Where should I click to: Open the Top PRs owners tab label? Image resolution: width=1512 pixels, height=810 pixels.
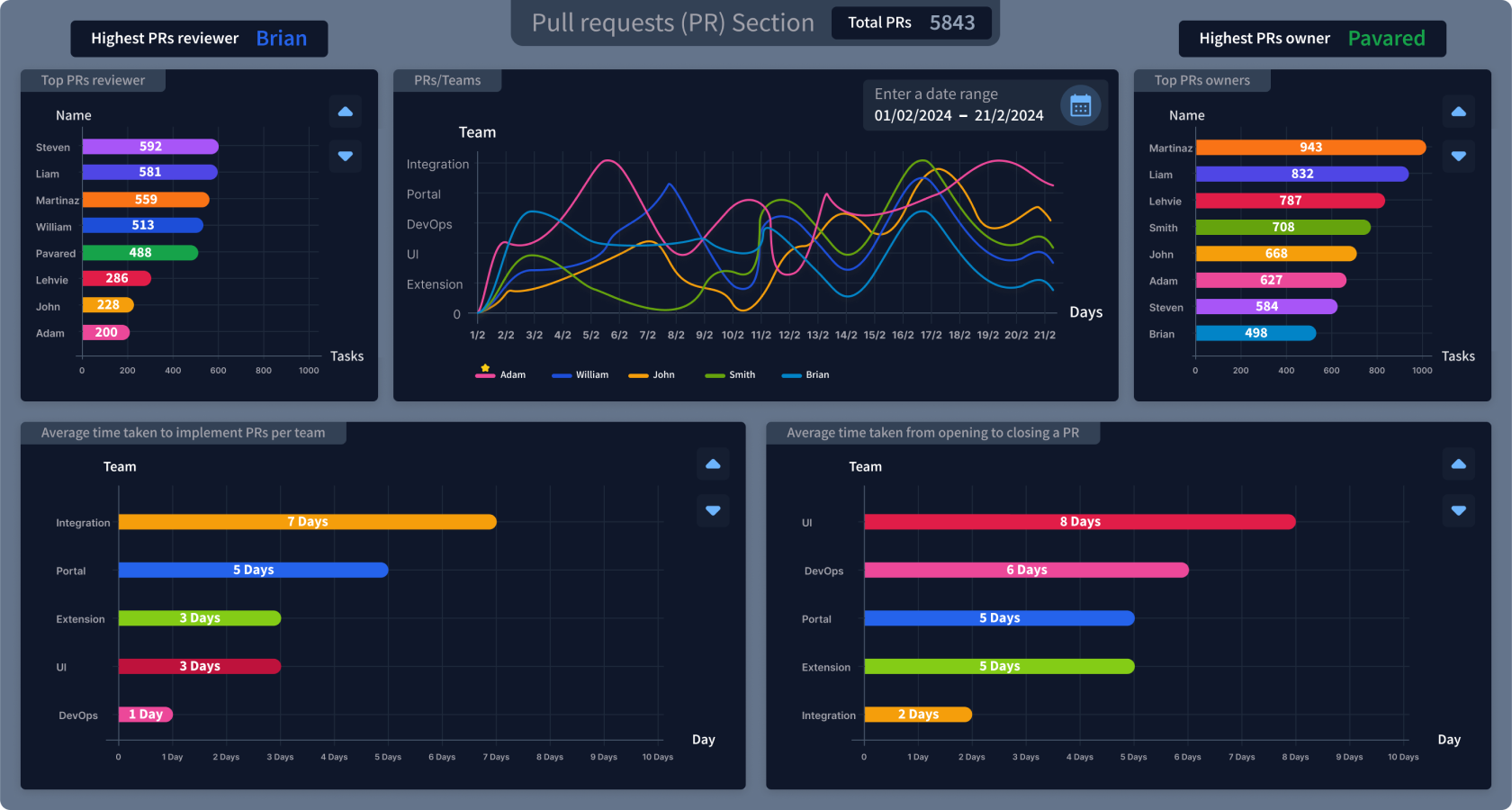1202,80
